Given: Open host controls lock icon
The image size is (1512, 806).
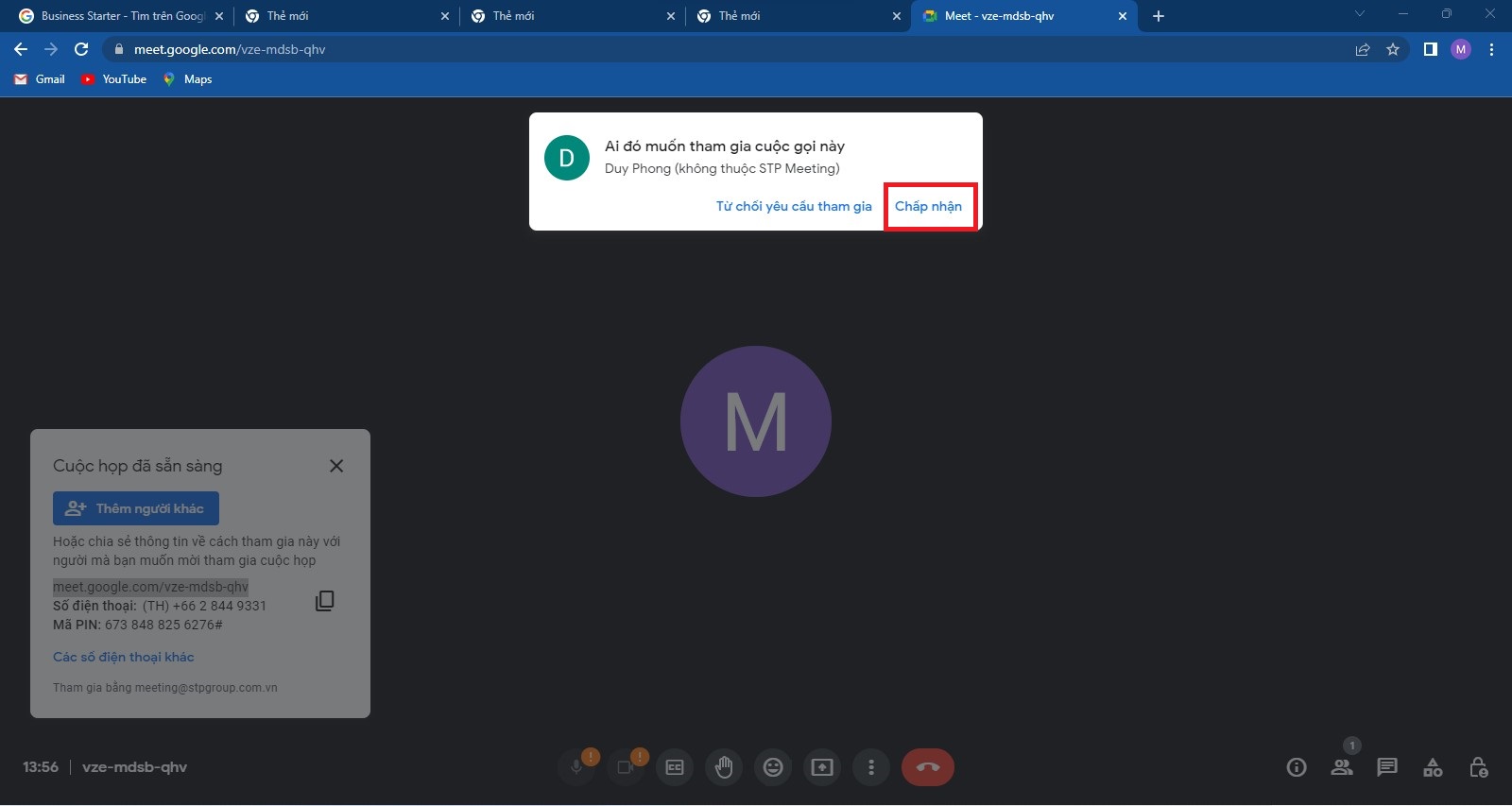Looking at the screenshot, I should pyautogui.click(x=1478, y=767).
